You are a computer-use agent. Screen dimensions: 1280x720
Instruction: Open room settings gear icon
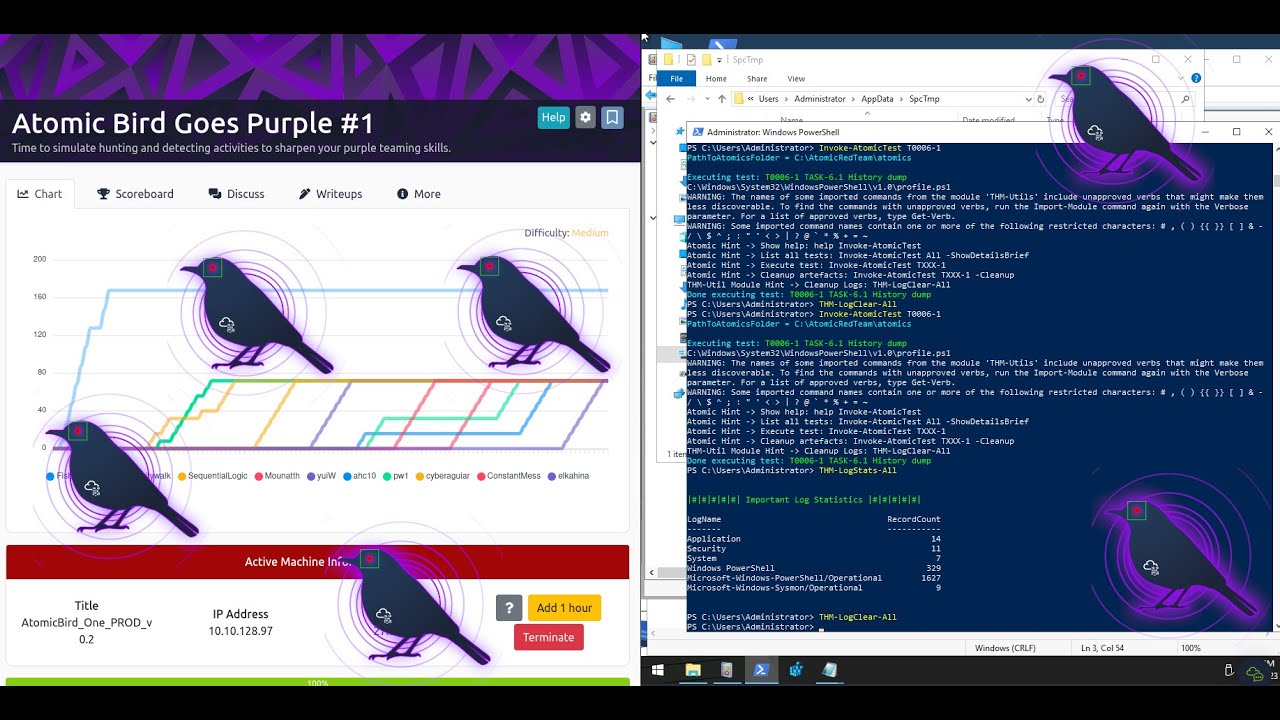click(586, 117)
